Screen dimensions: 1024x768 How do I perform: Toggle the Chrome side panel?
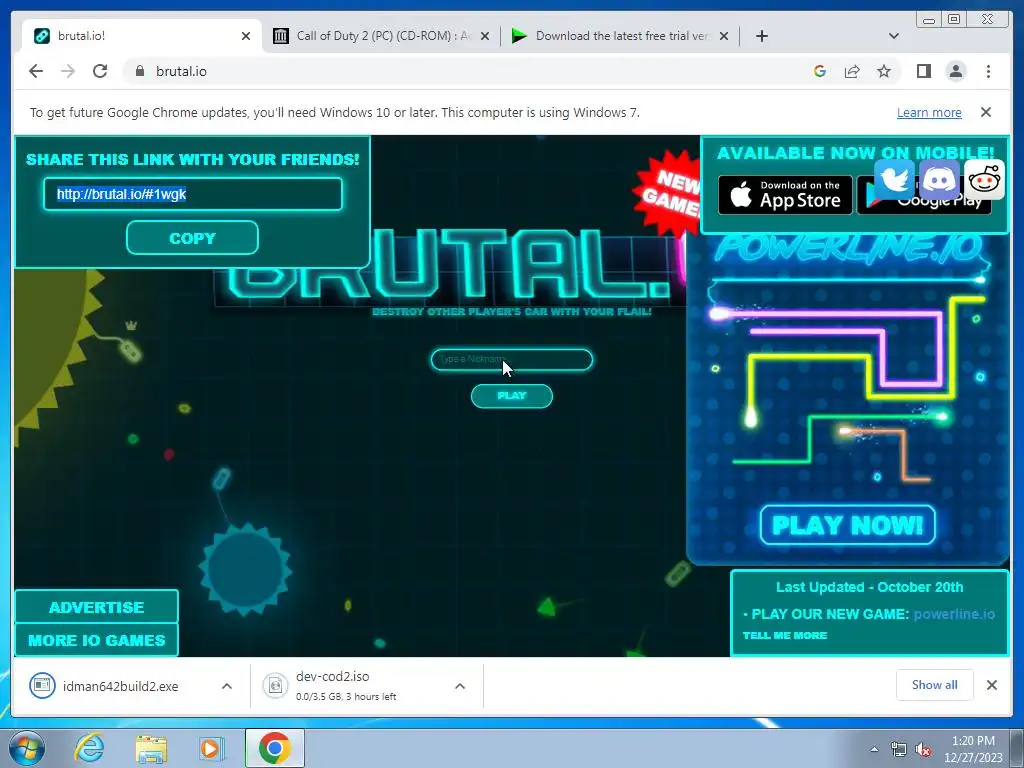[923, 71]
